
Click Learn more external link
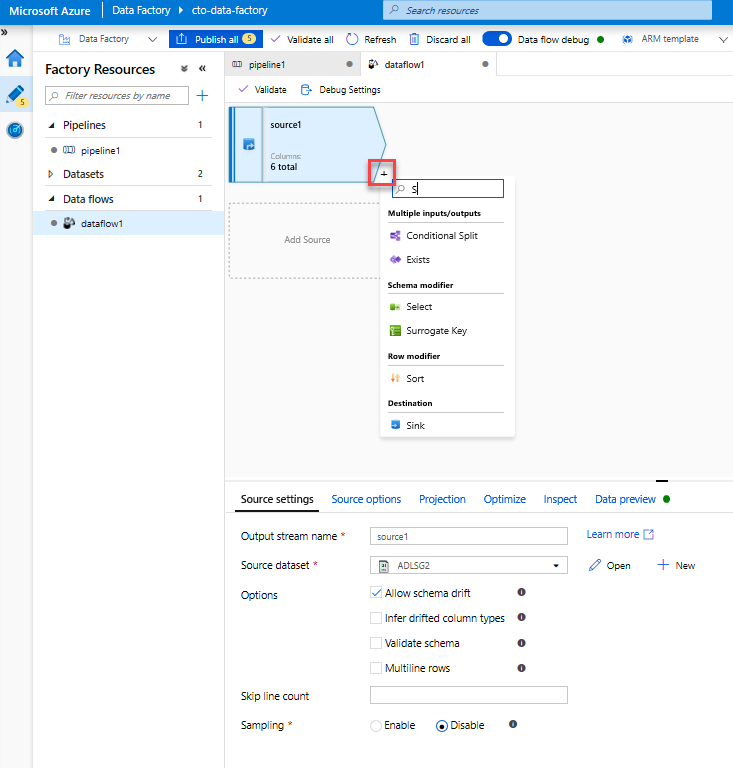tap(620, 534)
